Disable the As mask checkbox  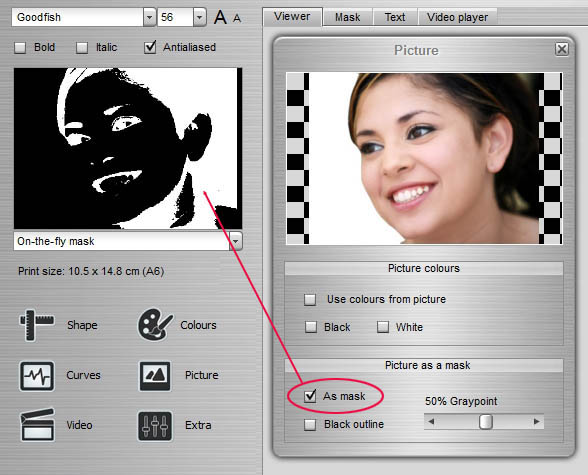pyautogui.click(x=310, y=396)
